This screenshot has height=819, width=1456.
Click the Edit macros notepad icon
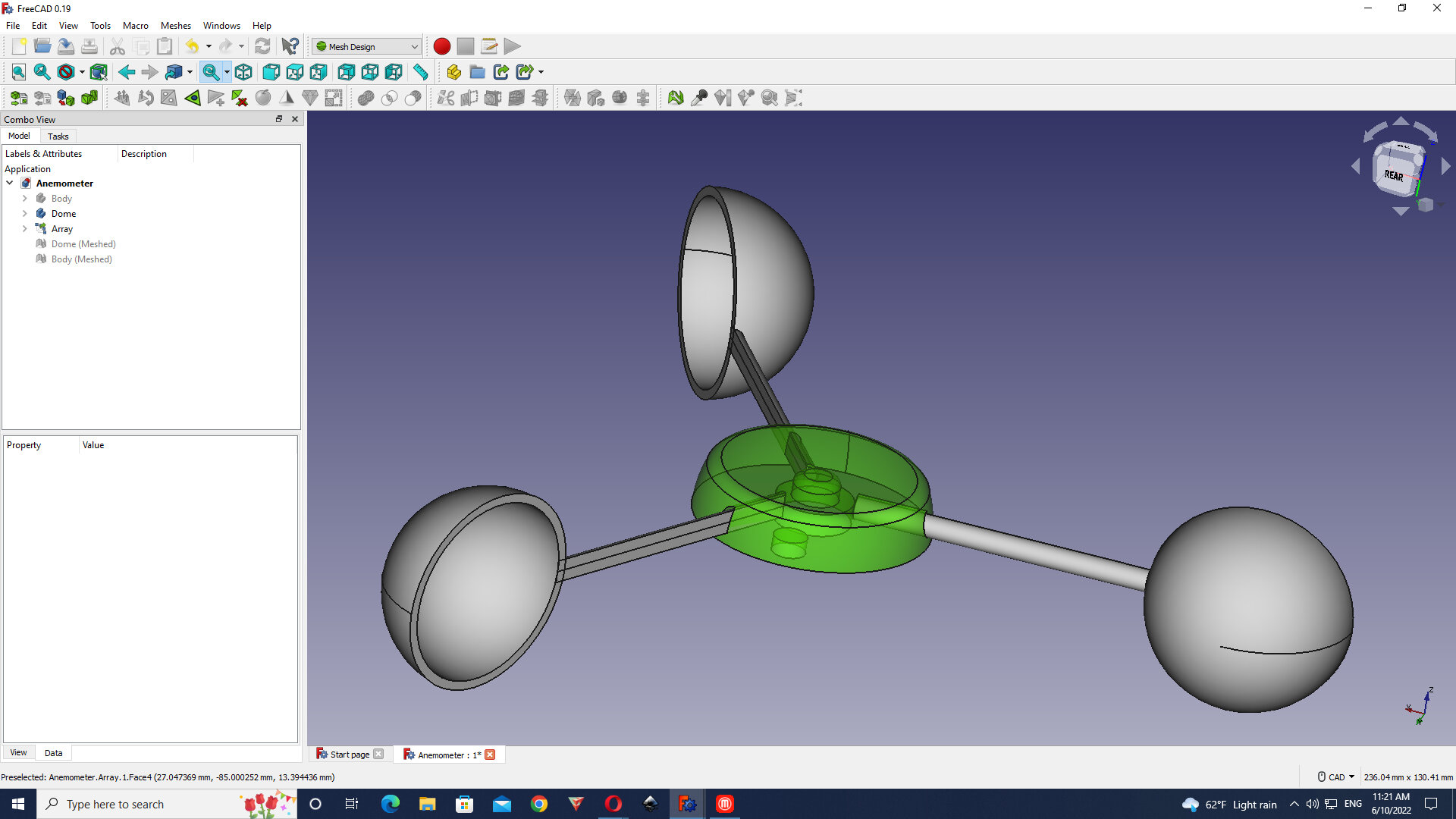(x=489, y=46)
